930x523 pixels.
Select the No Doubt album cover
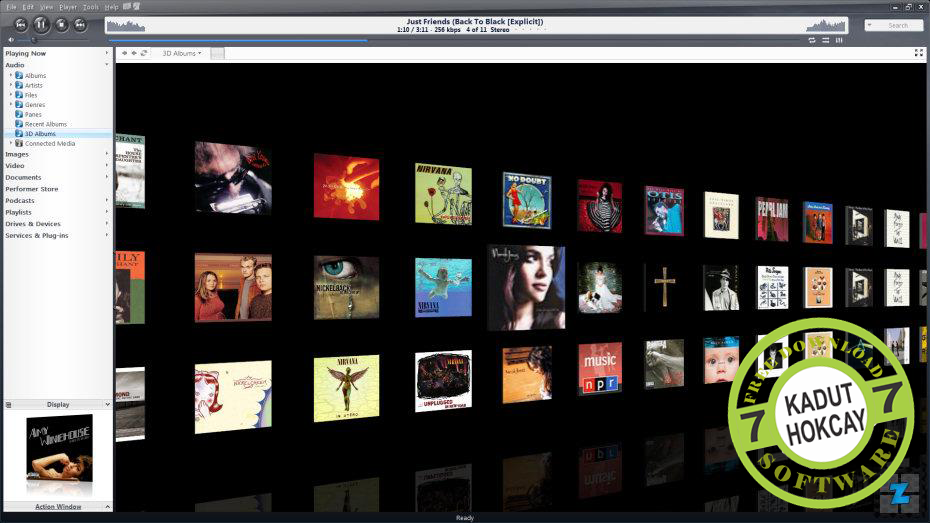coord(527,200)
